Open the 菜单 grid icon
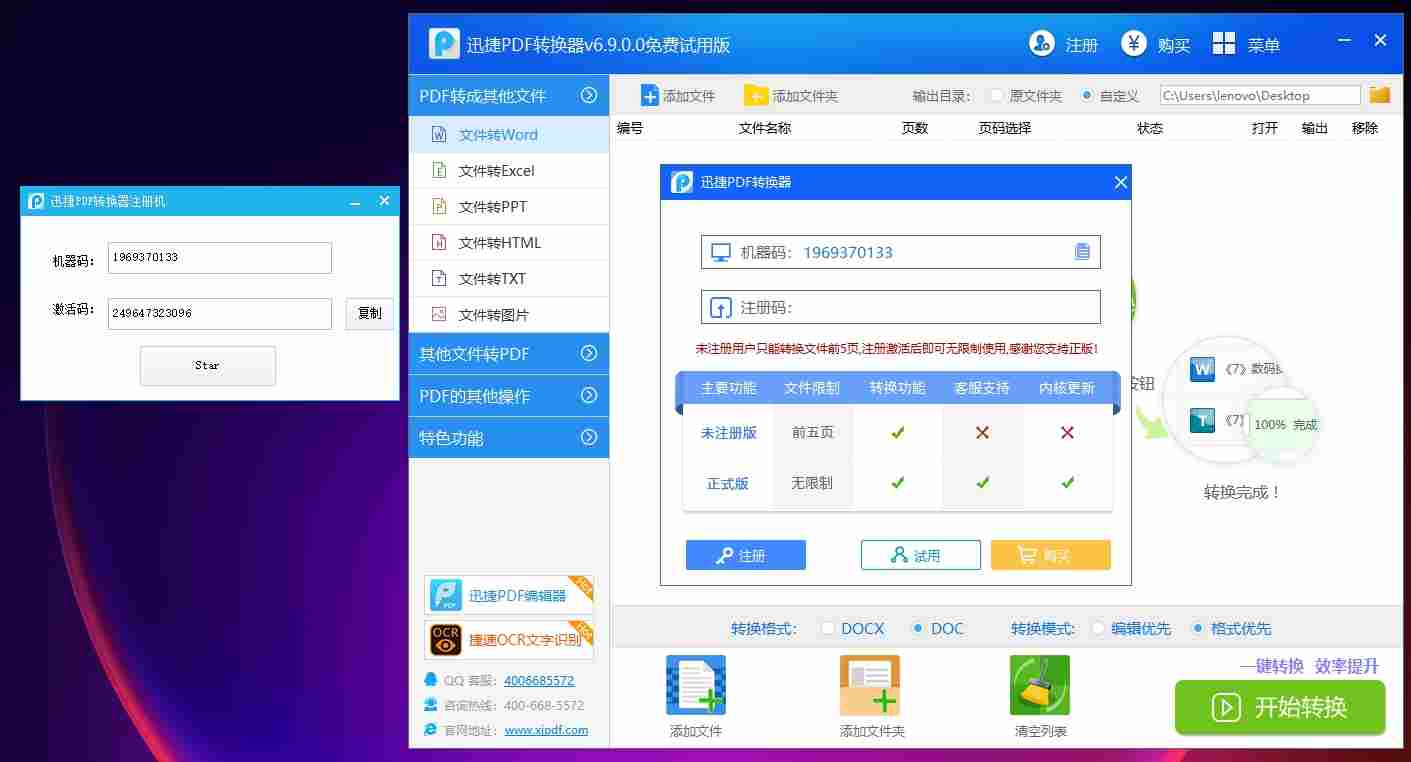 tap(1224, 44)
